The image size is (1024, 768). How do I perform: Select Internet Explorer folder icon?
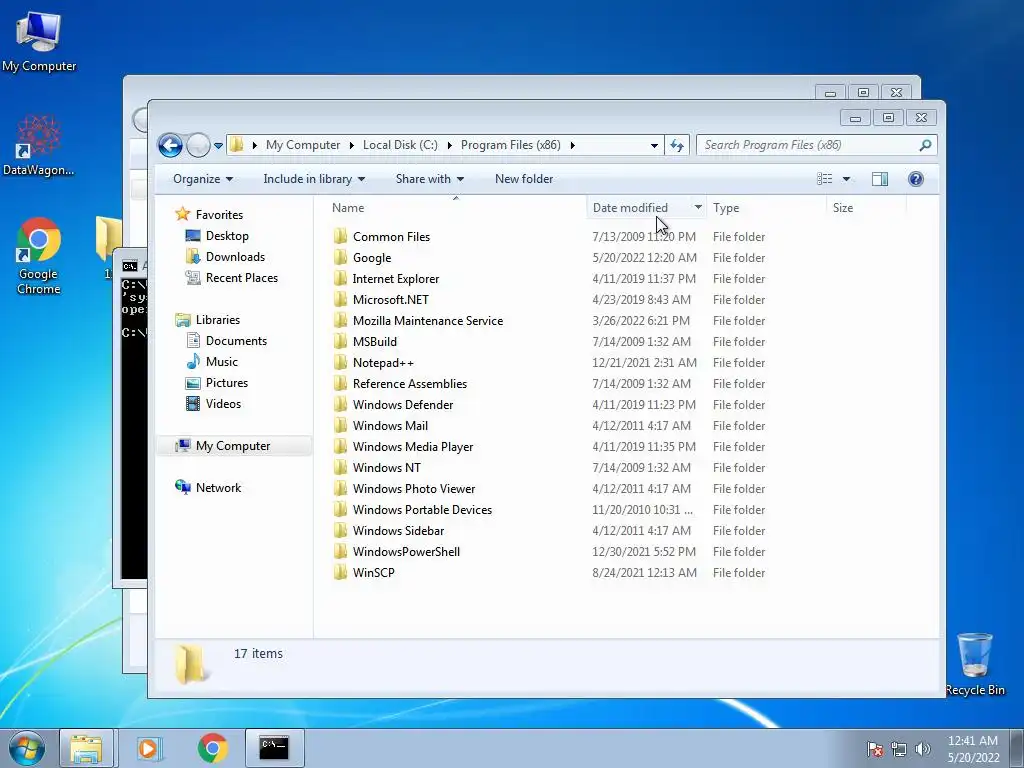(x=340, y=279)
